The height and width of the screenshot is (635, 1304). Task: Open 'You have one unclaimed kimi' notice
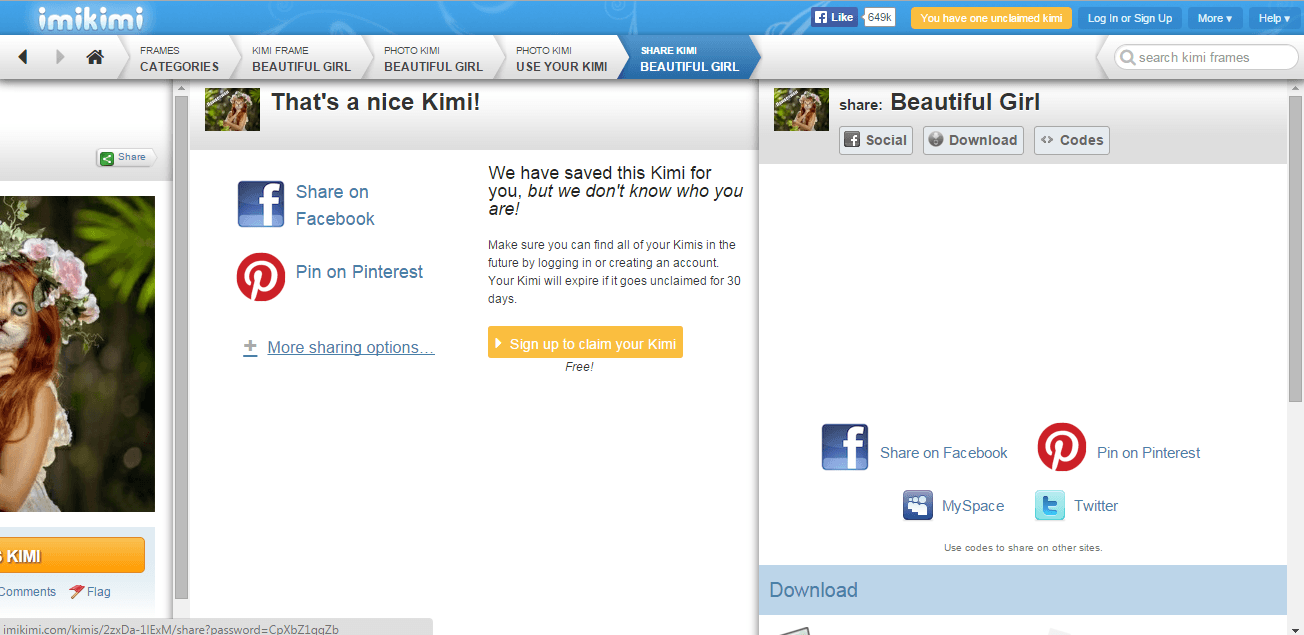point(991,18)
